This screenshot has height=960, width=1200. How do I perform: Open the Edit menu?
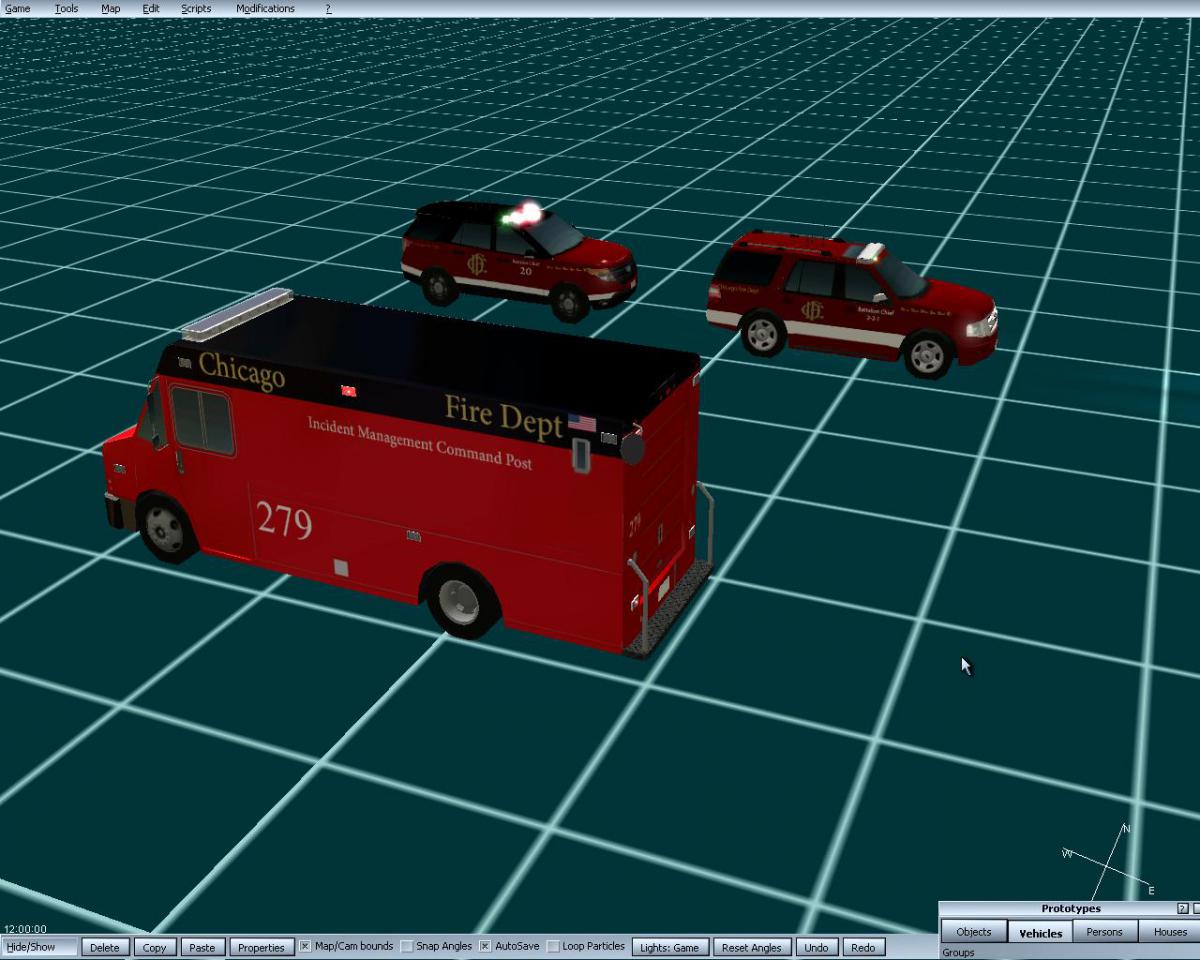click(x=151, y=8)
